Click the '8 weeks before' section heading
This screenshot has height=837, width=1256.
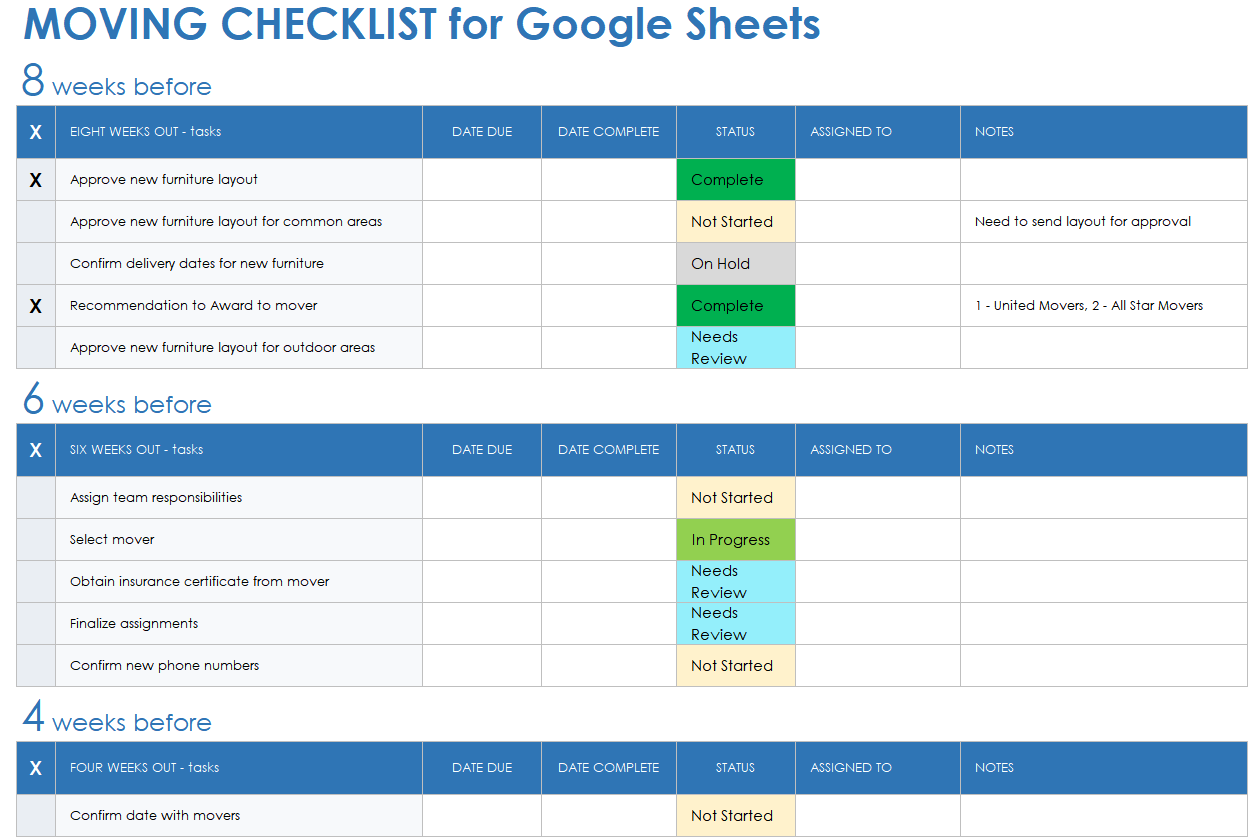(x=117, y=84)
